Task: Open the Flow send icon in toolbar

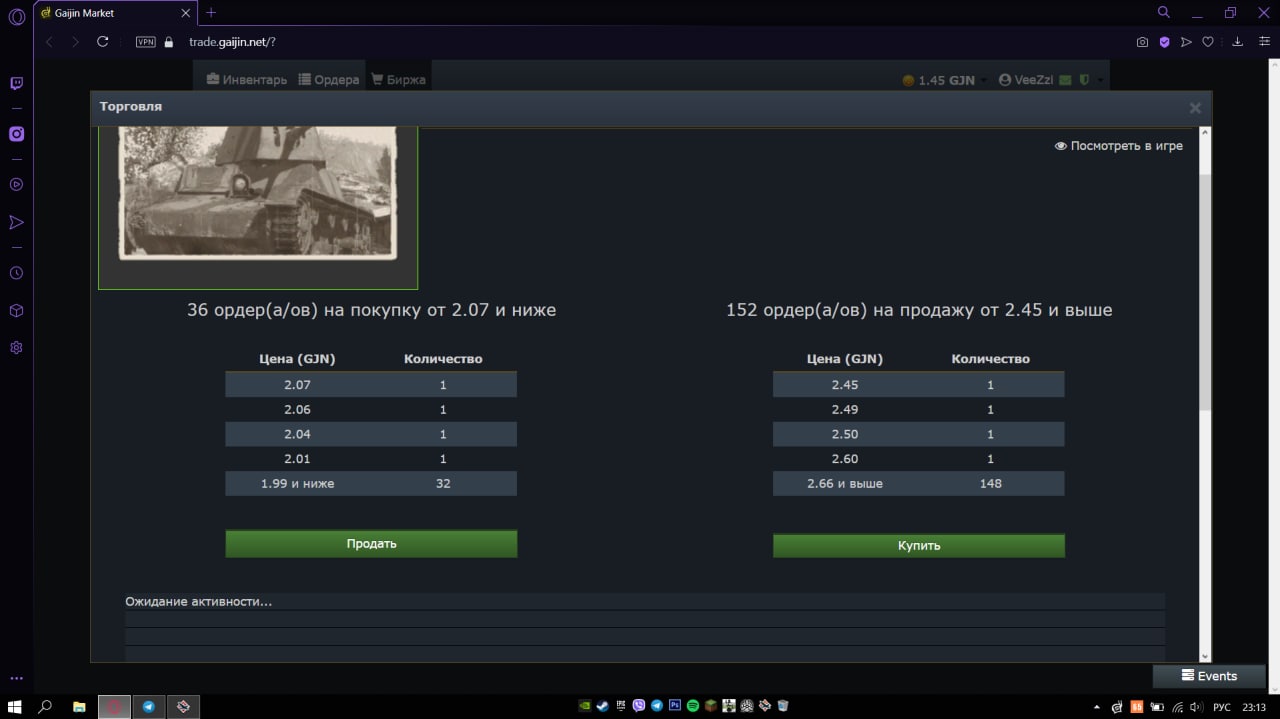Action: [1186, 42]
